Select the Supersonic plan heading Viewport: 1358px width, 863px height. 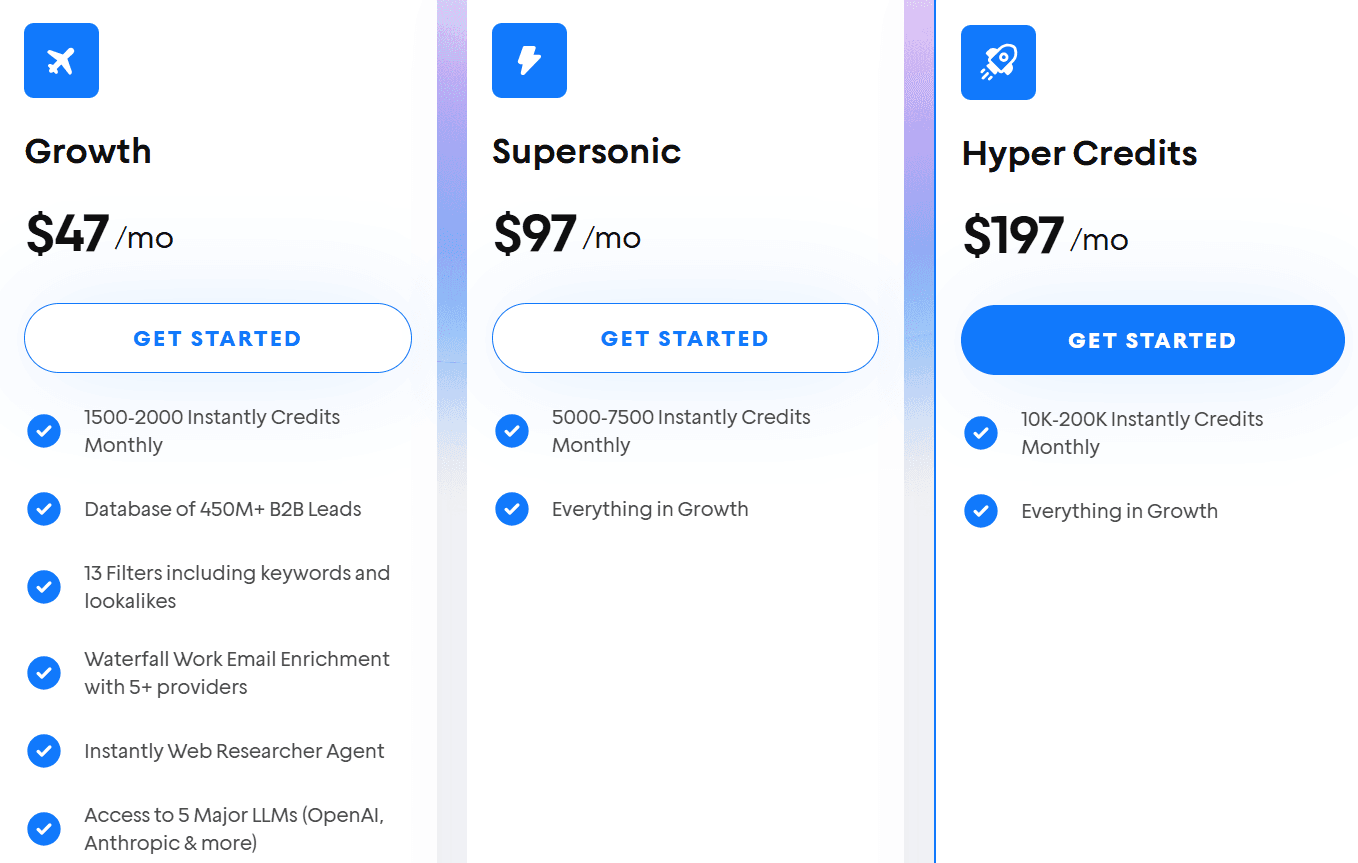point(586,152)
